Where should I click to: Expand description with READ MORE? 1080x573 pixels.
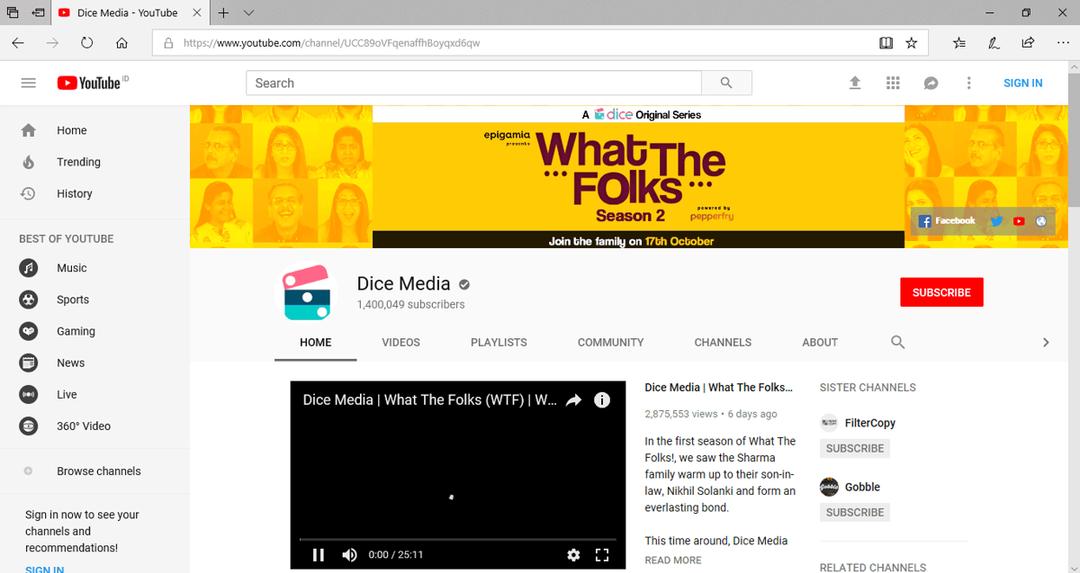673,560
